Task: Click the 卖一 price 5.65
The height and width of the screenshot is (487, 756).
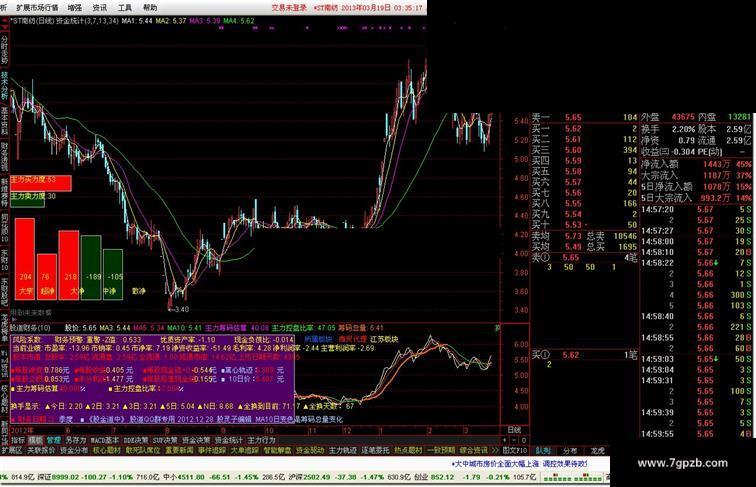Action: pyautogui.click(x=573, y=117)
